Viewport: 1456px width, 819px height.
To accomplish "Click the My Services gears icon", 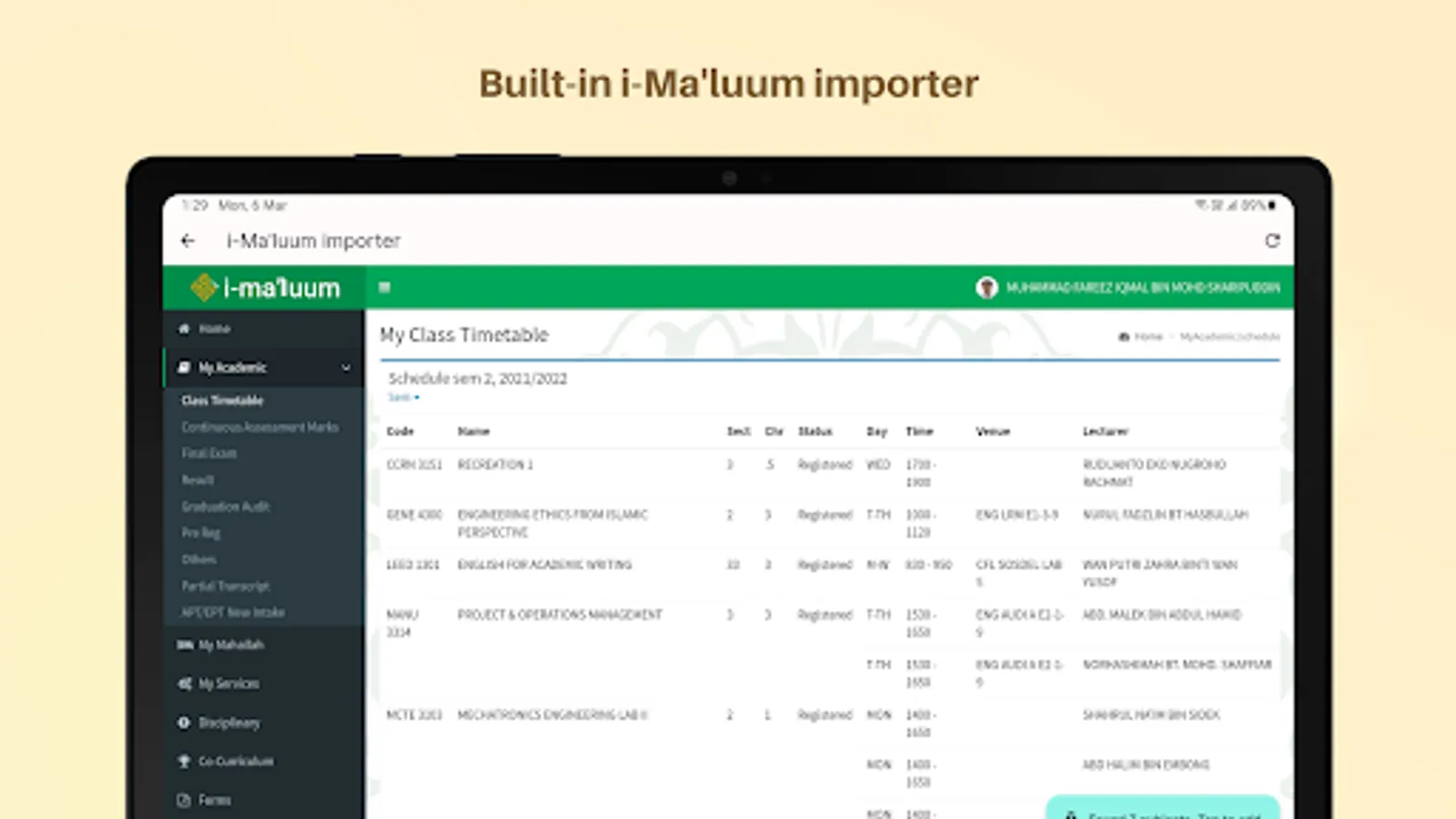I will pyautogui.click(x=185, y=683).
